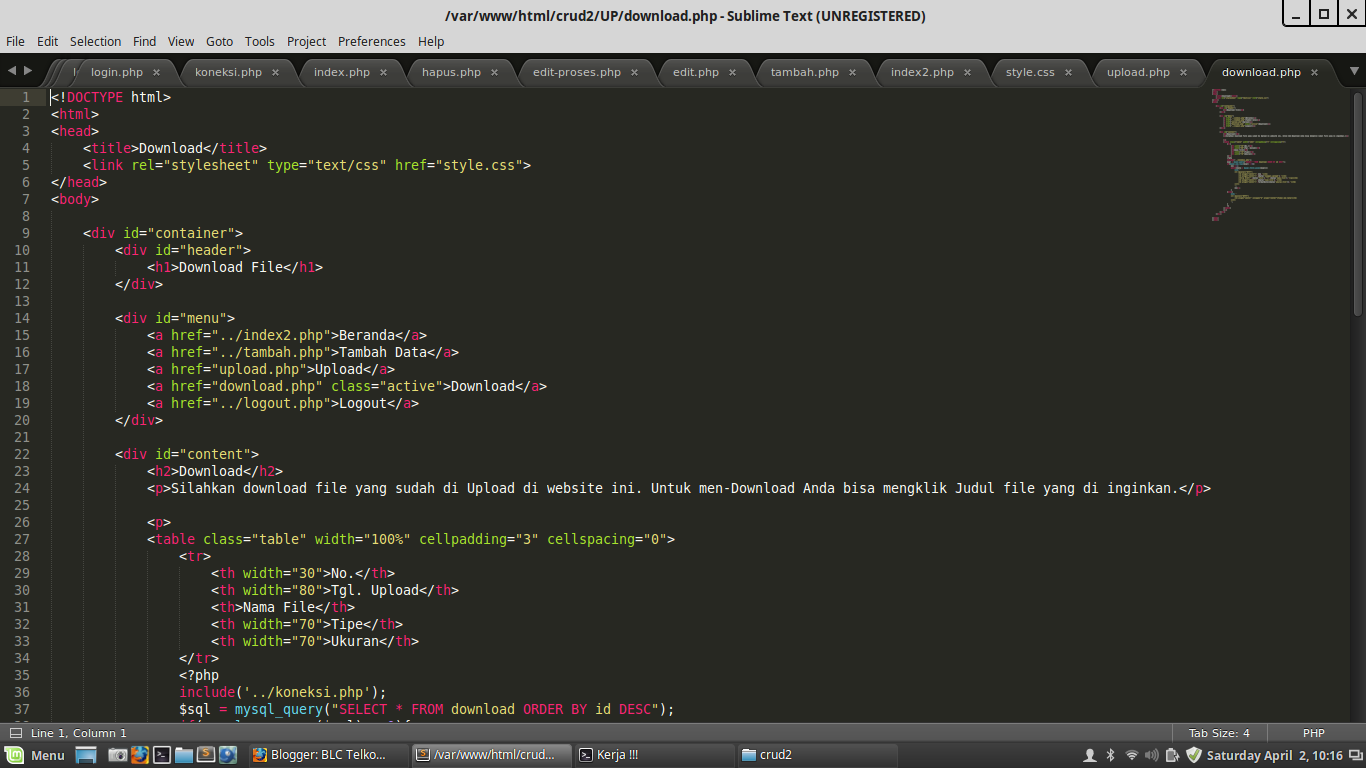Open the Bluetooth tray icon
1366x768 pixels.
click(1110, 755)
